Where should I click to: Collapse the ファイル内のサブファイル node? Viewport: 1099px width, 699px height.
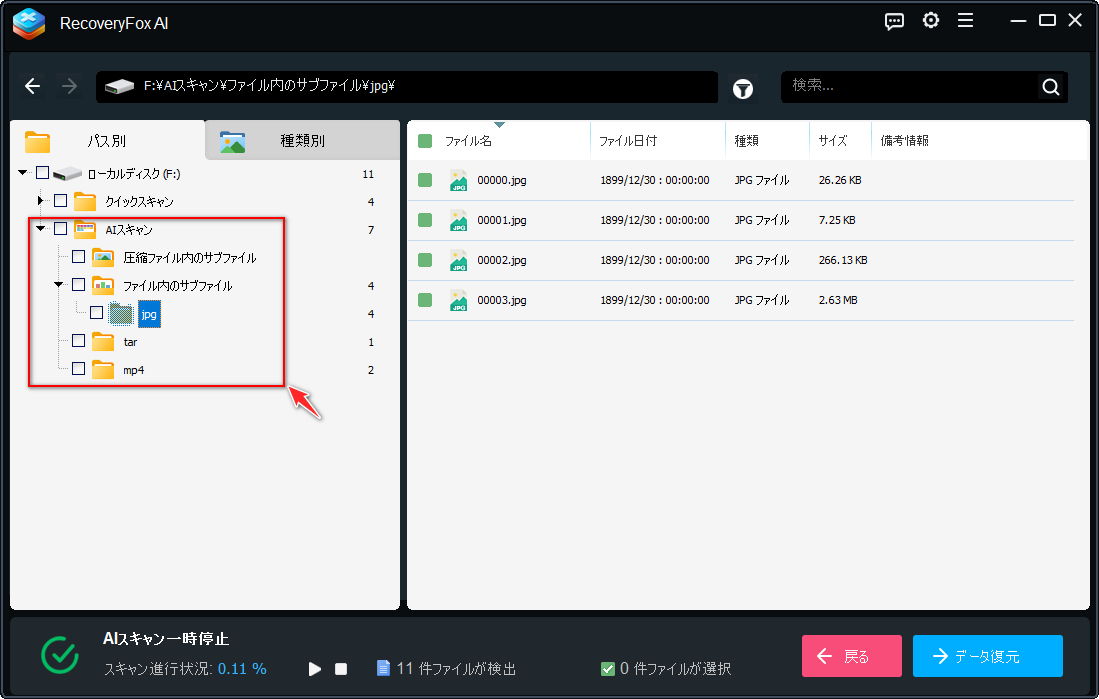point(57,284)
